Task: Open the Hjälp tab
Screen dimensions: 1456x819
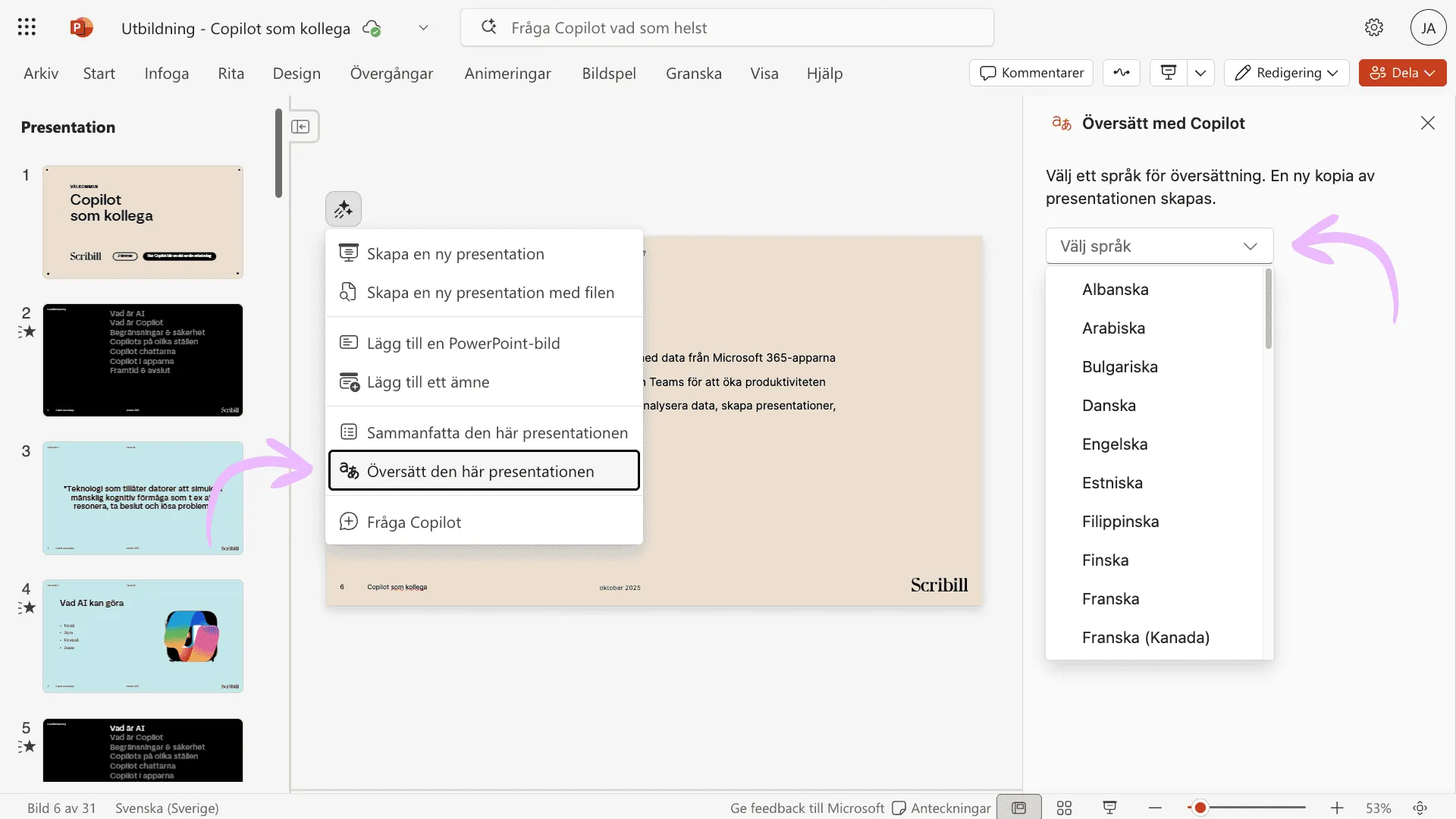Action: pos(824,74)
